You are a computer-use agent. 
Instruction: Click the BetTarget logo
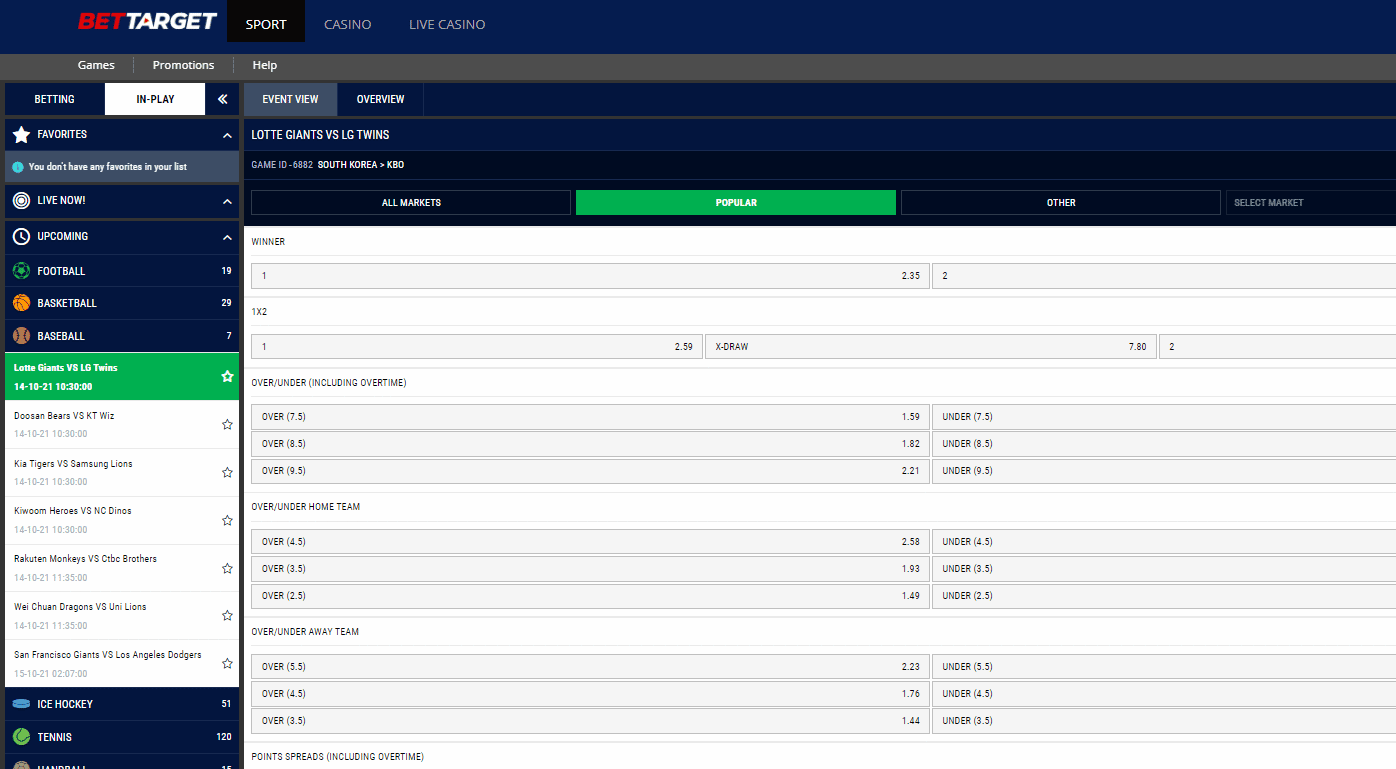coord(147,21)
